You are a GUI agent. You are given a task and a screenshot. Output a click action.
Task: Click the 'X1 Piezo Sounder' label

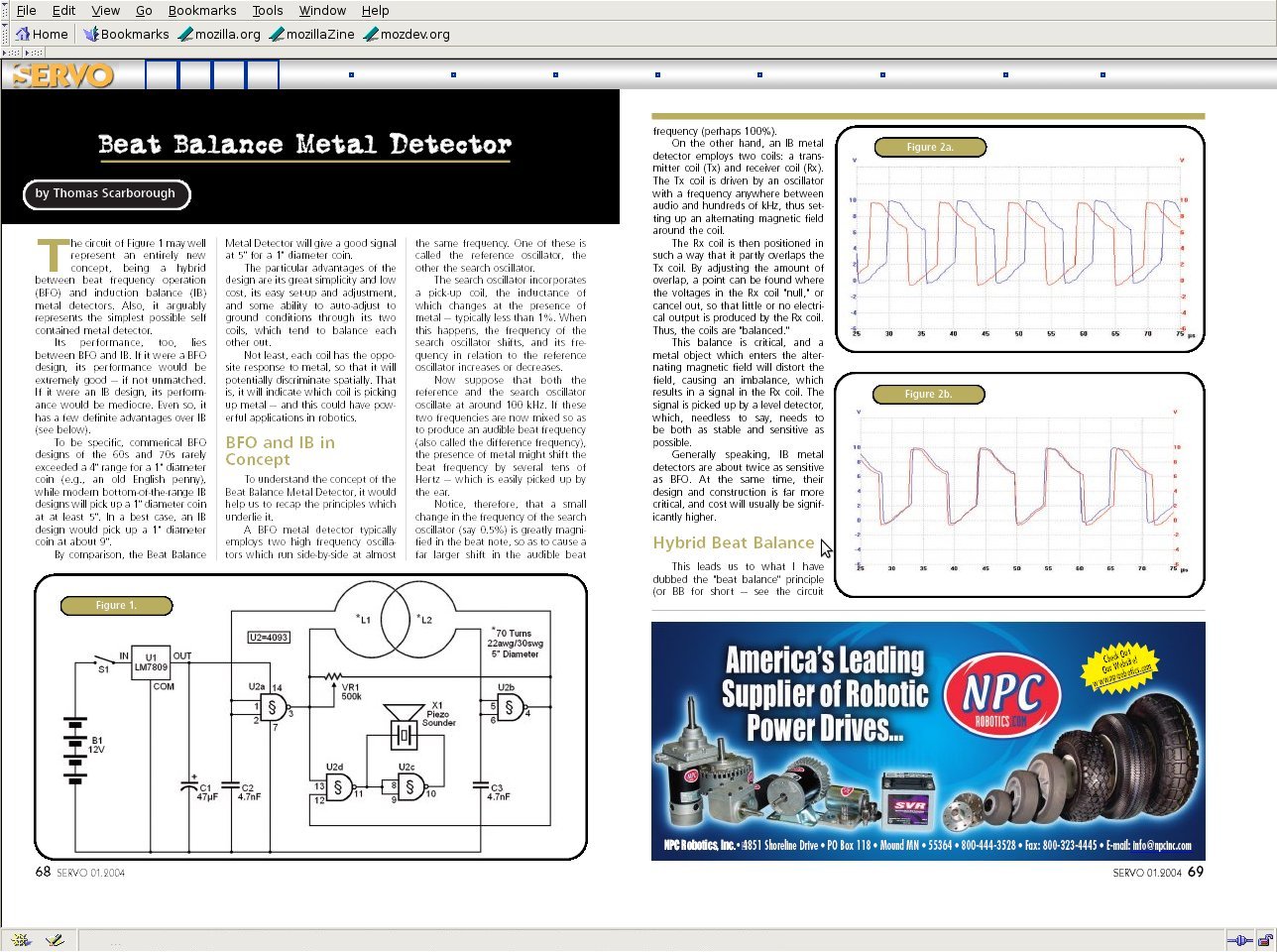438,714
